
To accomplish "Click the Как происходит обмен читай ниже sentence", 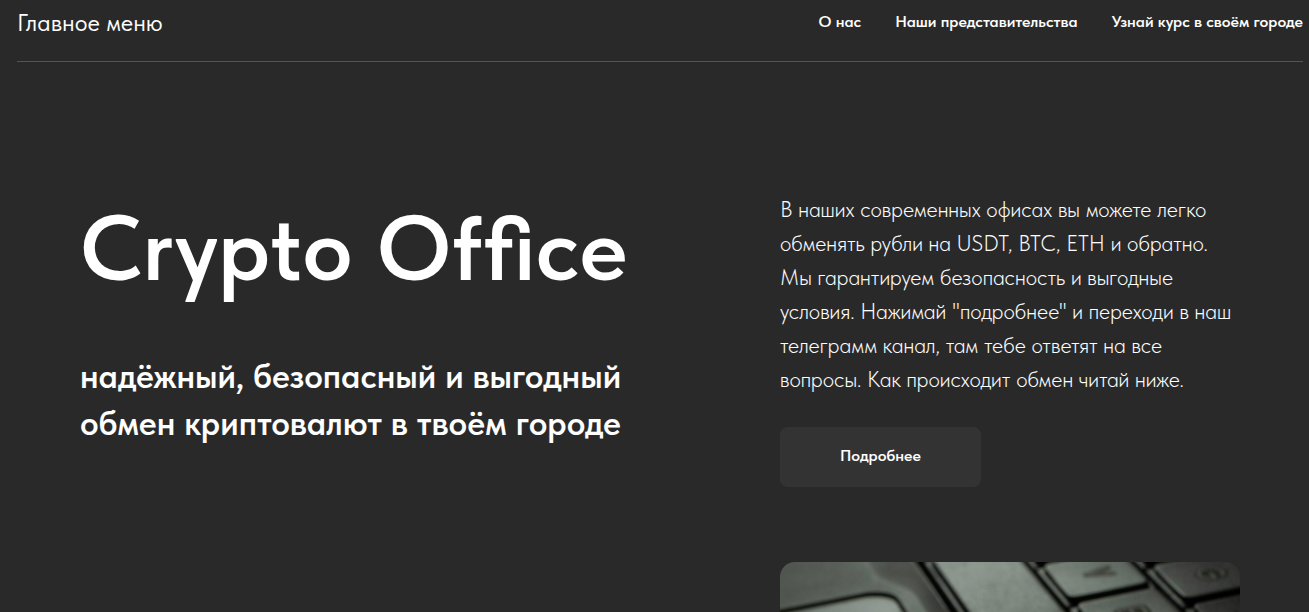I will click(1025, 381).
